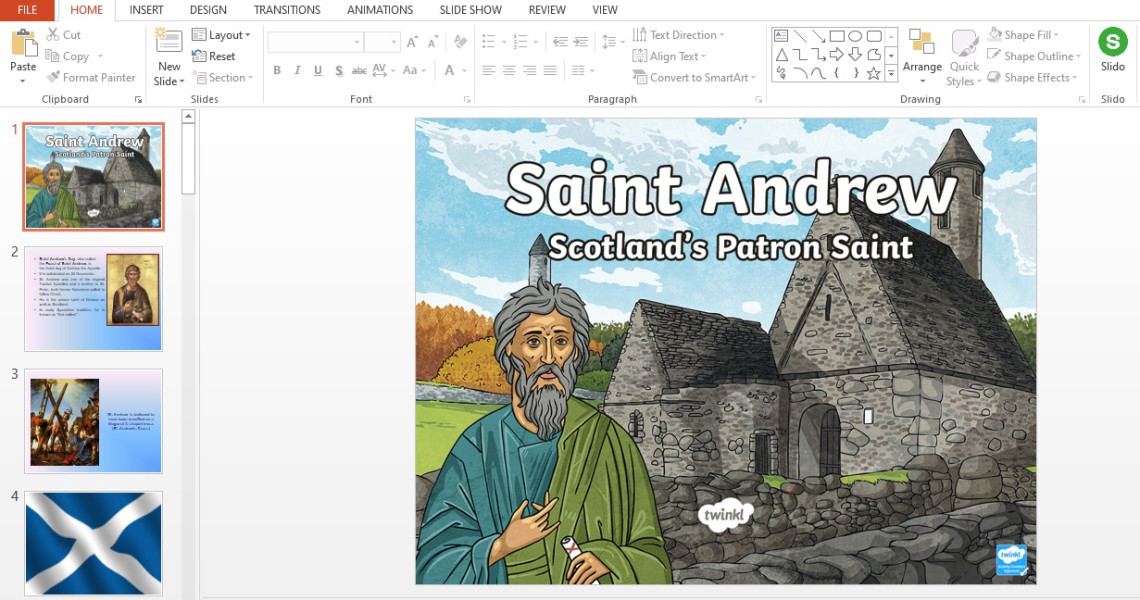Open Text Direction menu

[679, 34]
